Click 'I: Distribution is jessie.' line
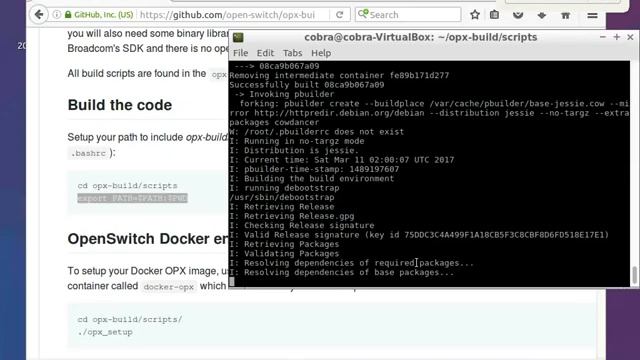The width and height of the screenshot is (640, 360). 294,151
